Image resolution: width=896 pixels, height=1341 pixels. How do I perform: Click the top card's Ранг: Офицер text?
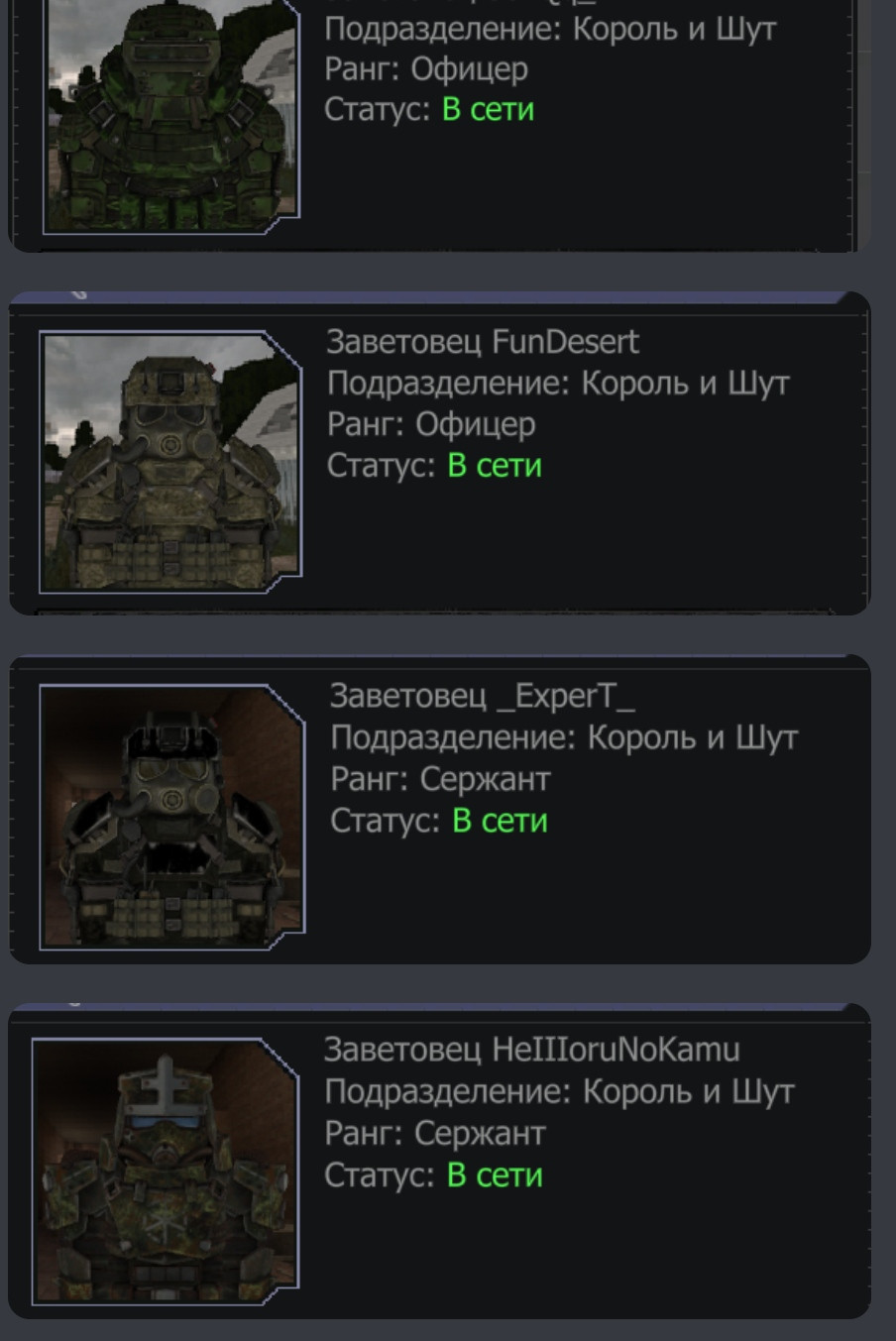(426, 69)
